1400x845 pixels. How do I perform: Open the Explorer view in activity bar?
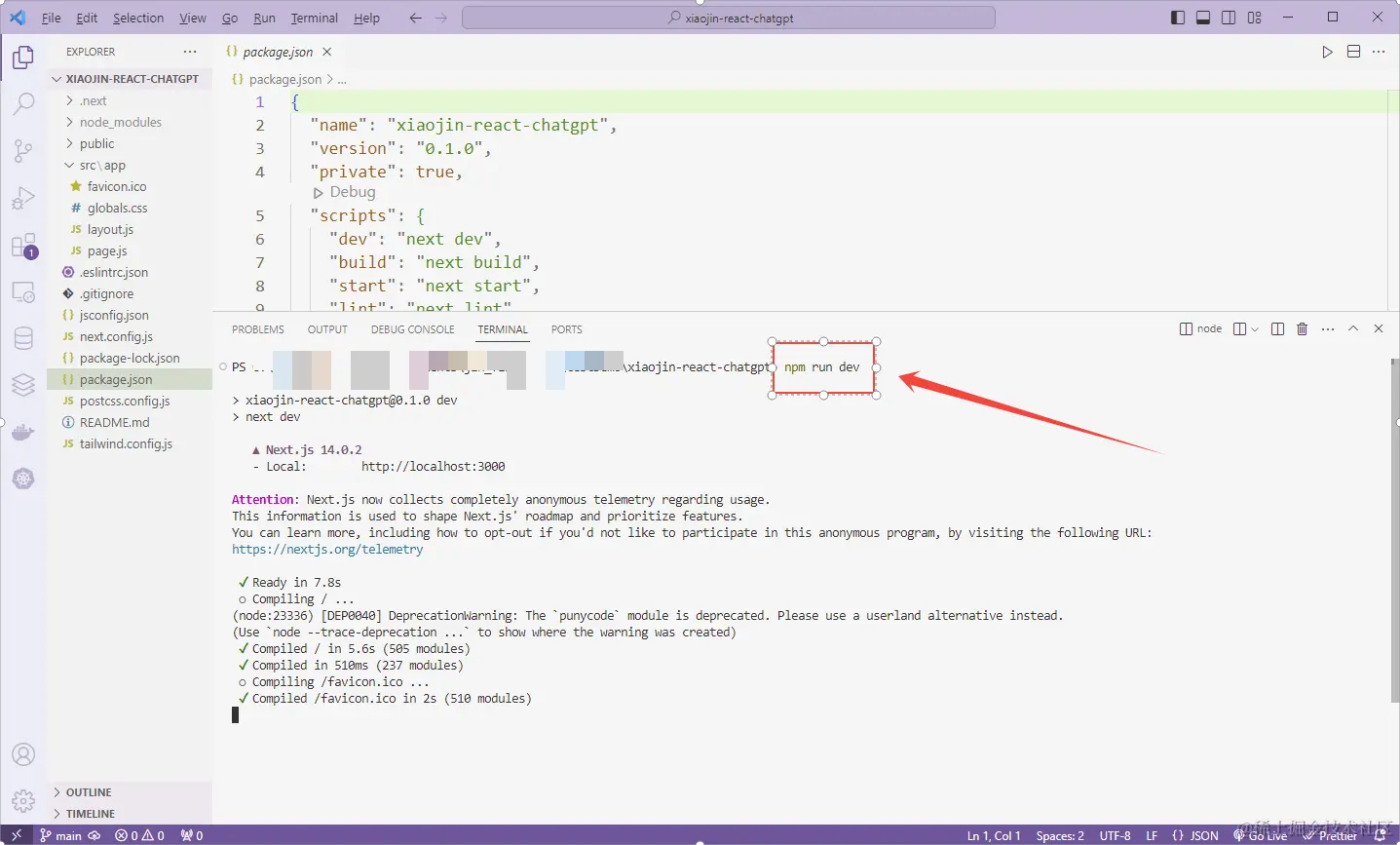coord(23,58)
